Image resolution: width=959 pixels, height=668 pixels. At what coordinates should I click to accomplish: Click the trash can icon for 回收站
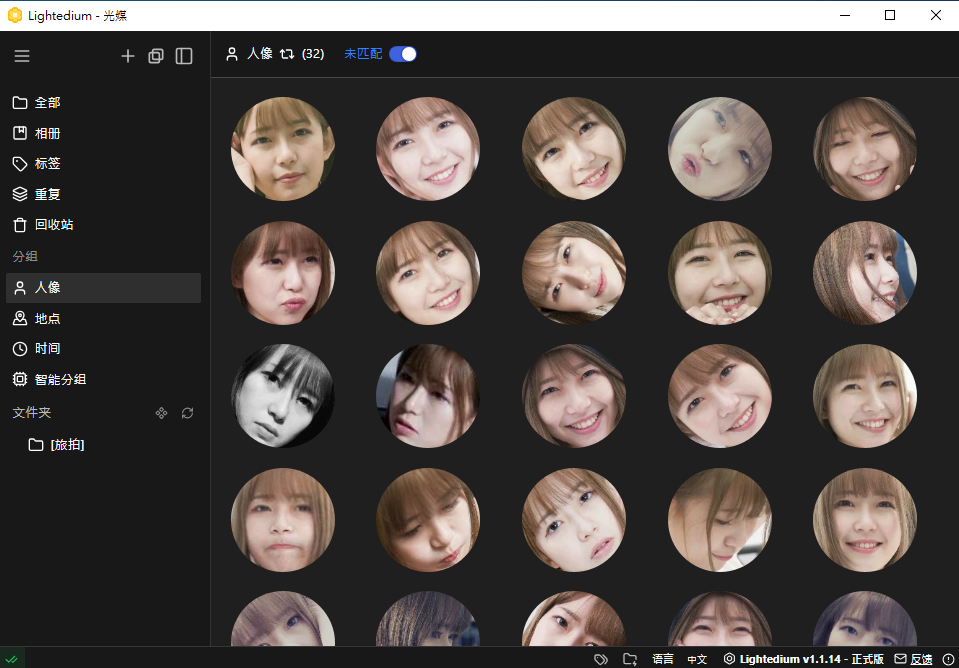coord(20,225)
